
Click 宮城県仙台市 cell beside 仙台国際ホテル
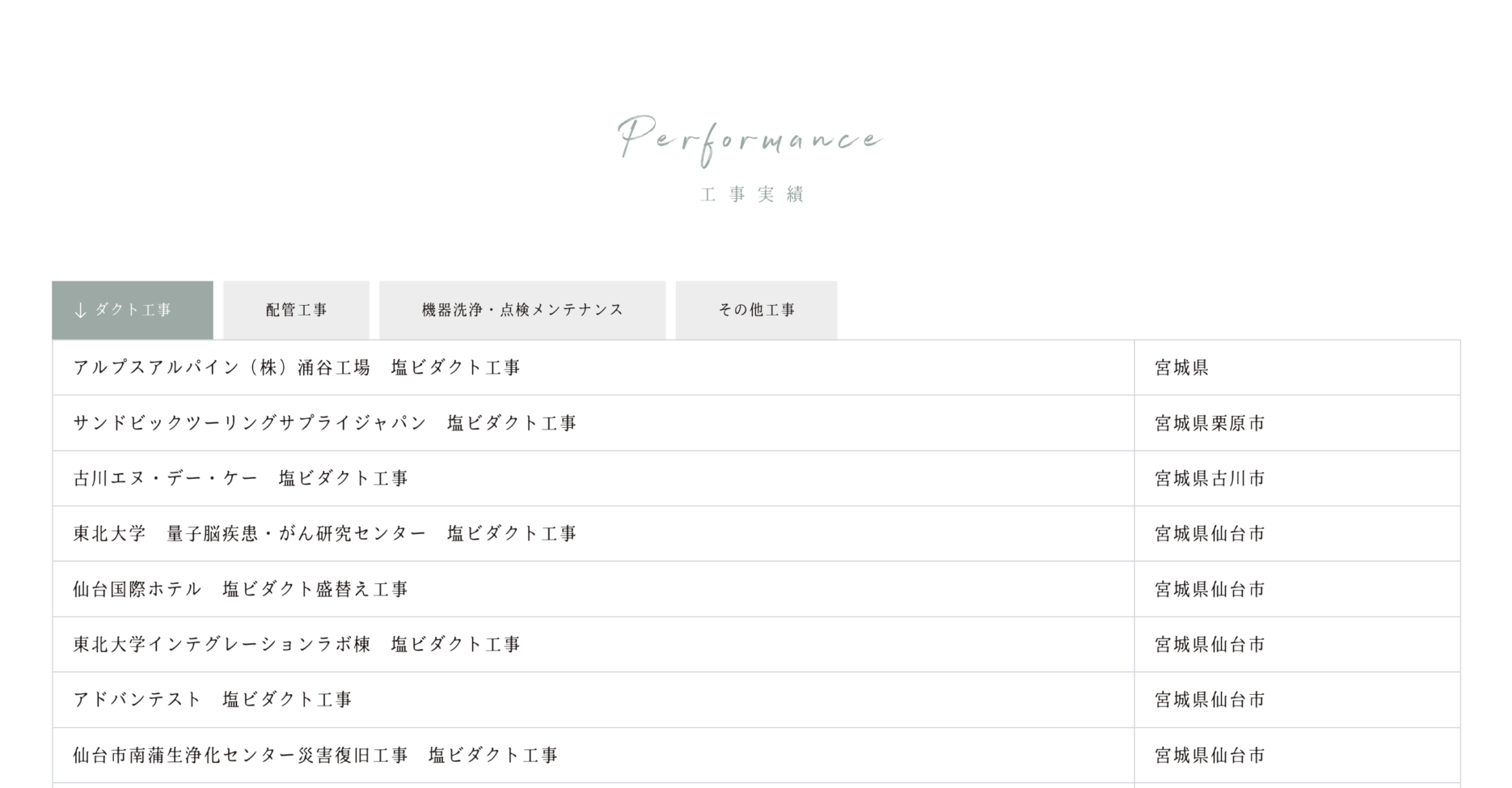1210,590
